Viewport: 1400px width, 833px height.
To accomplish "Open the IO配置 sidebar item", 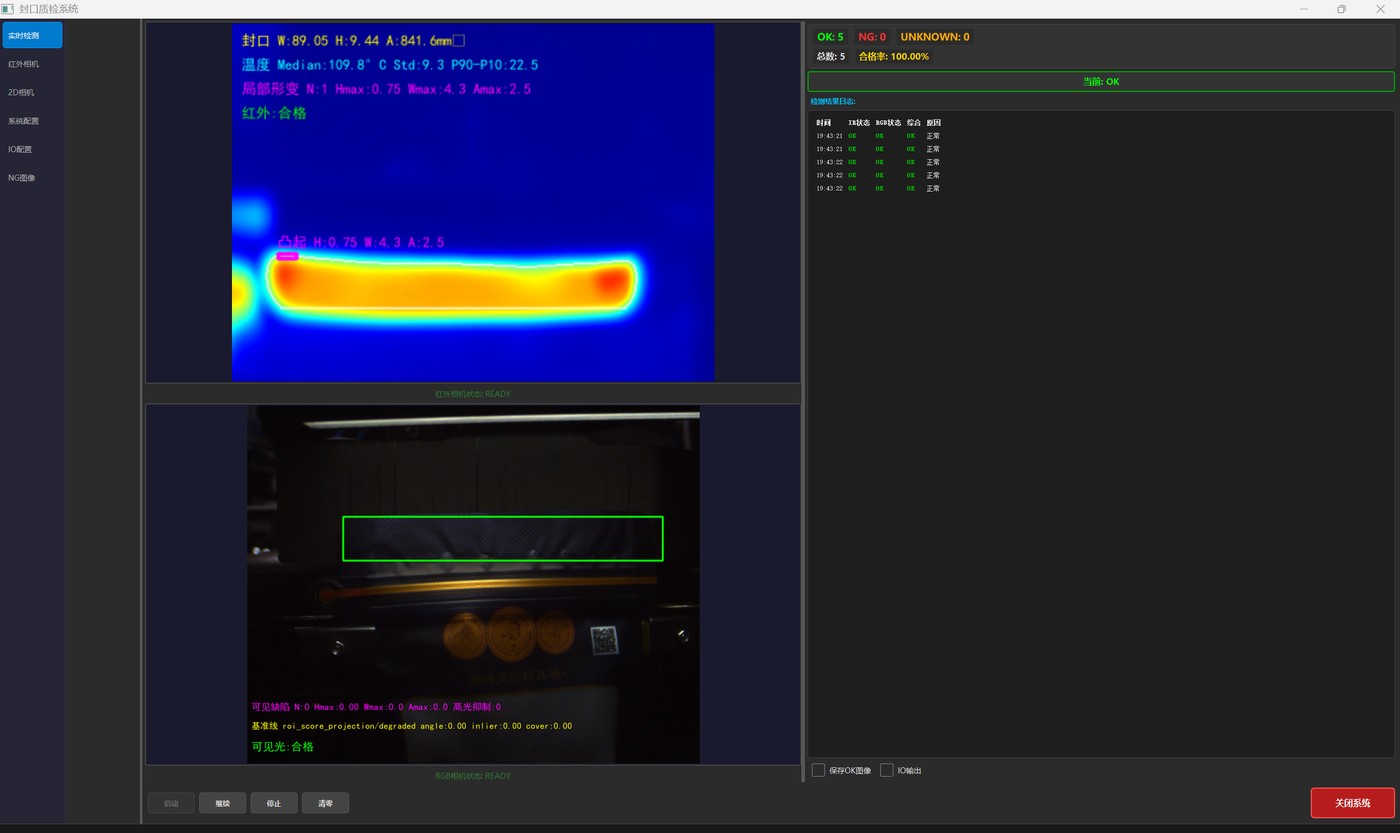I will click(x=33, y=149).
